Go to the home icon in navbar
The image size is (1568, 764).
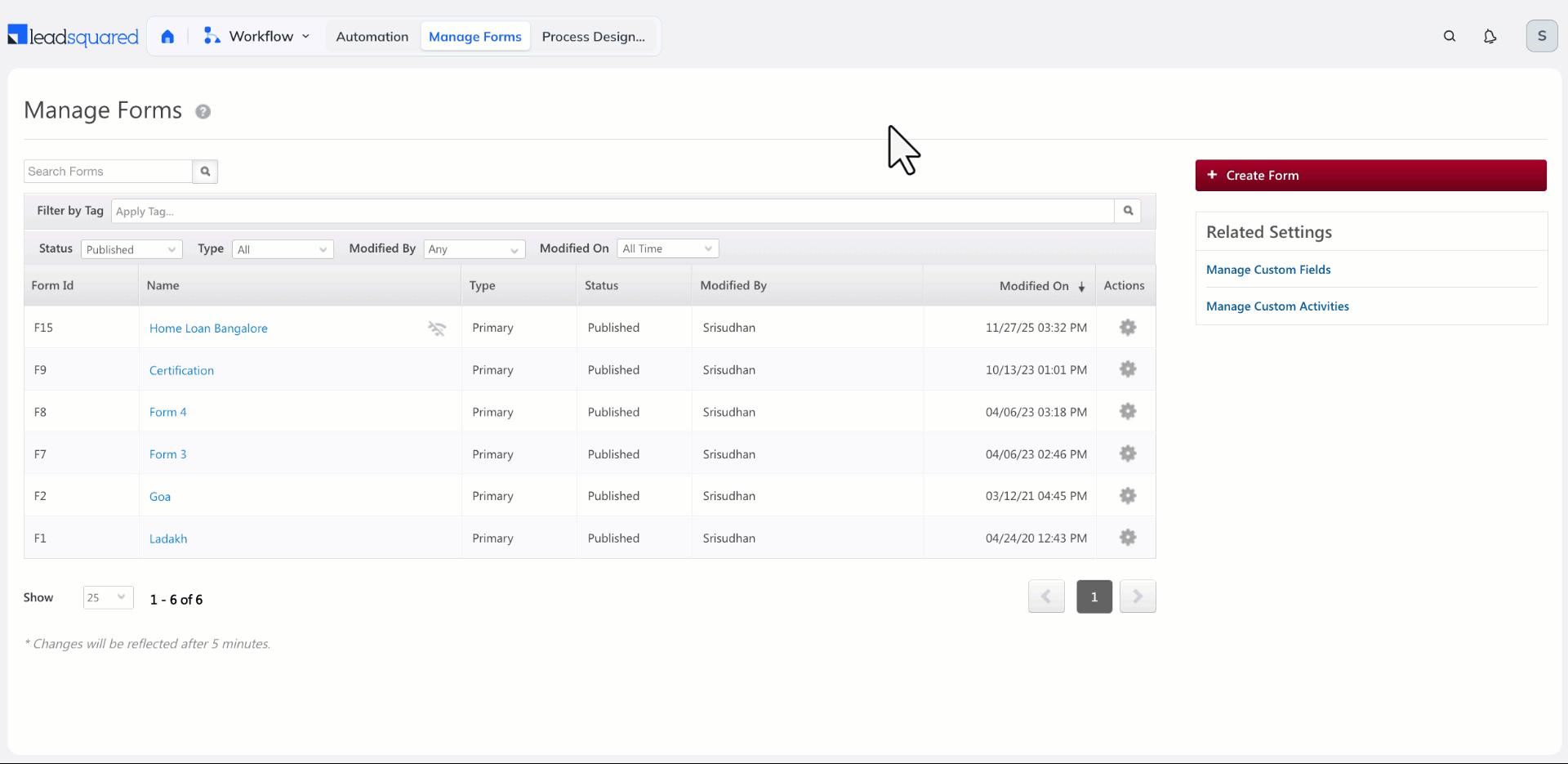pos(167,37)
